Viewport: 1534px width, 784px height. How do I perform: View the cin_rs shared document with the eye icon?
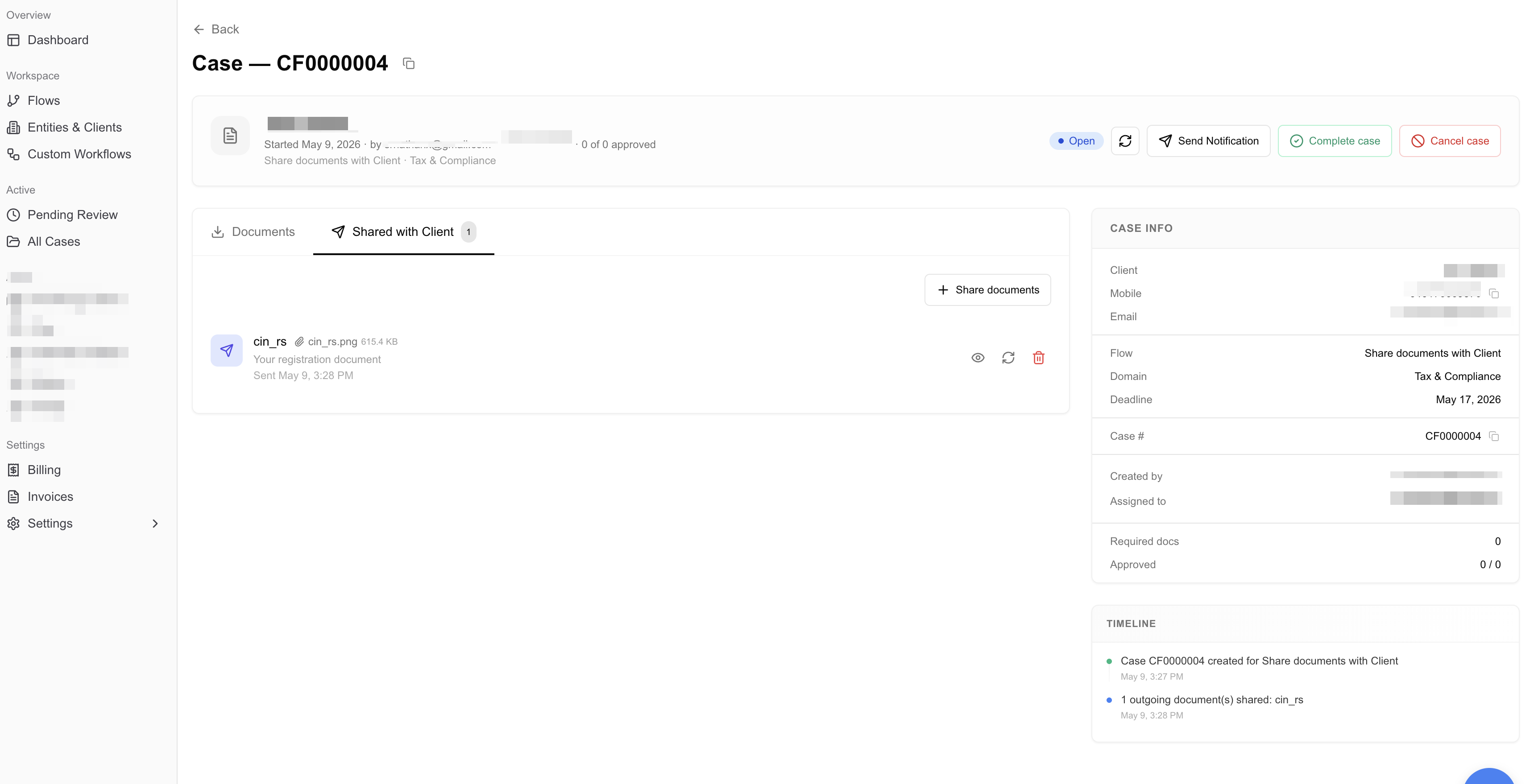[x=978, y=358]
